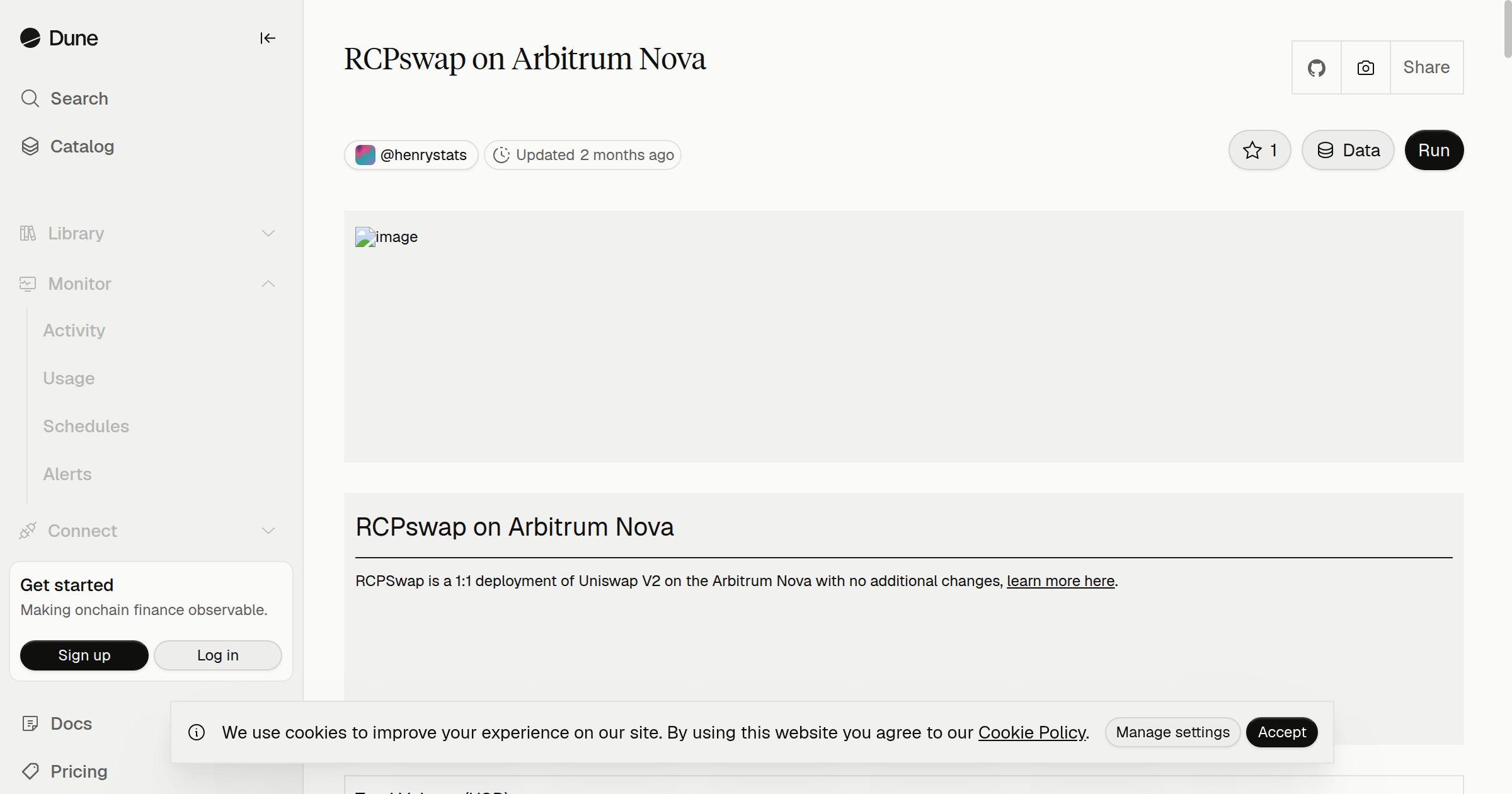Open Usage under Monitor

[x=69, y=378]
